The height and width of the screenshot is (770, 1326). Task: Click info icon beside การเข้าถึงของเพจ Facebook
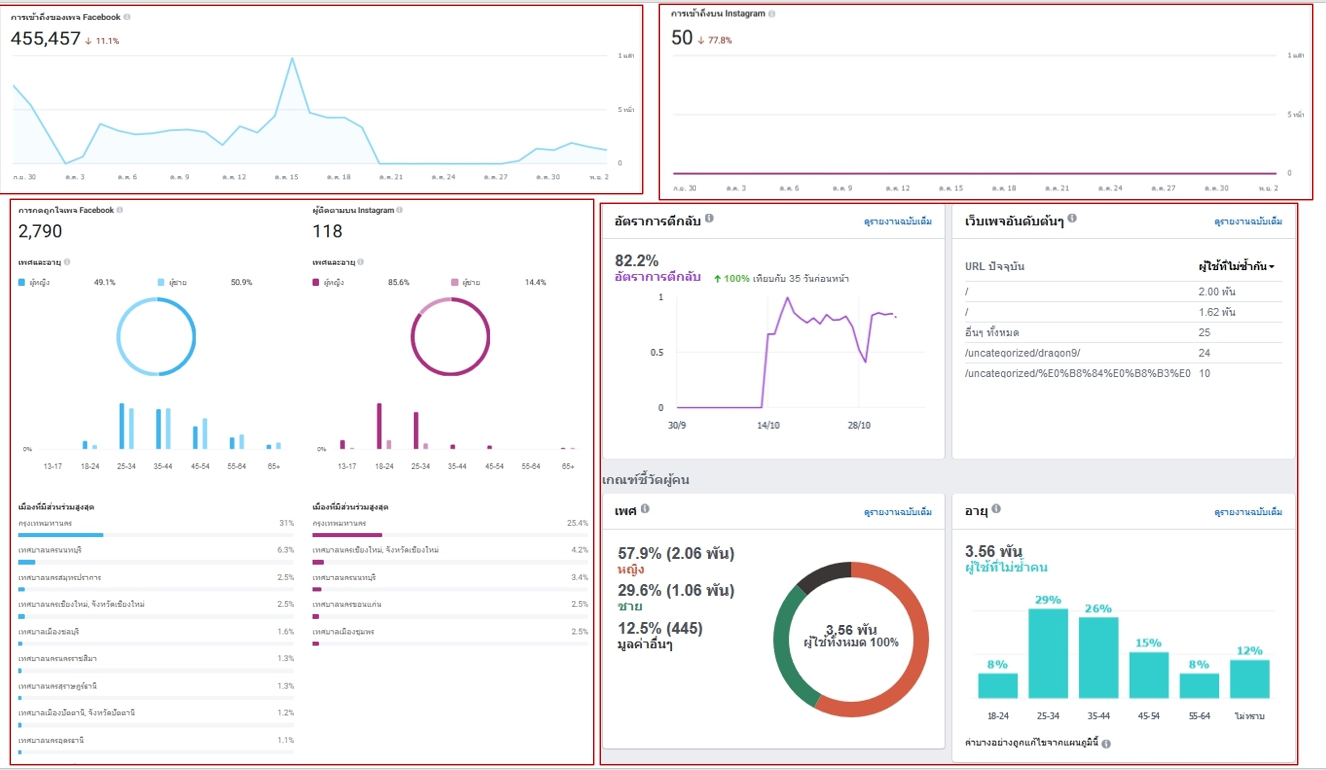coord(127,17)
